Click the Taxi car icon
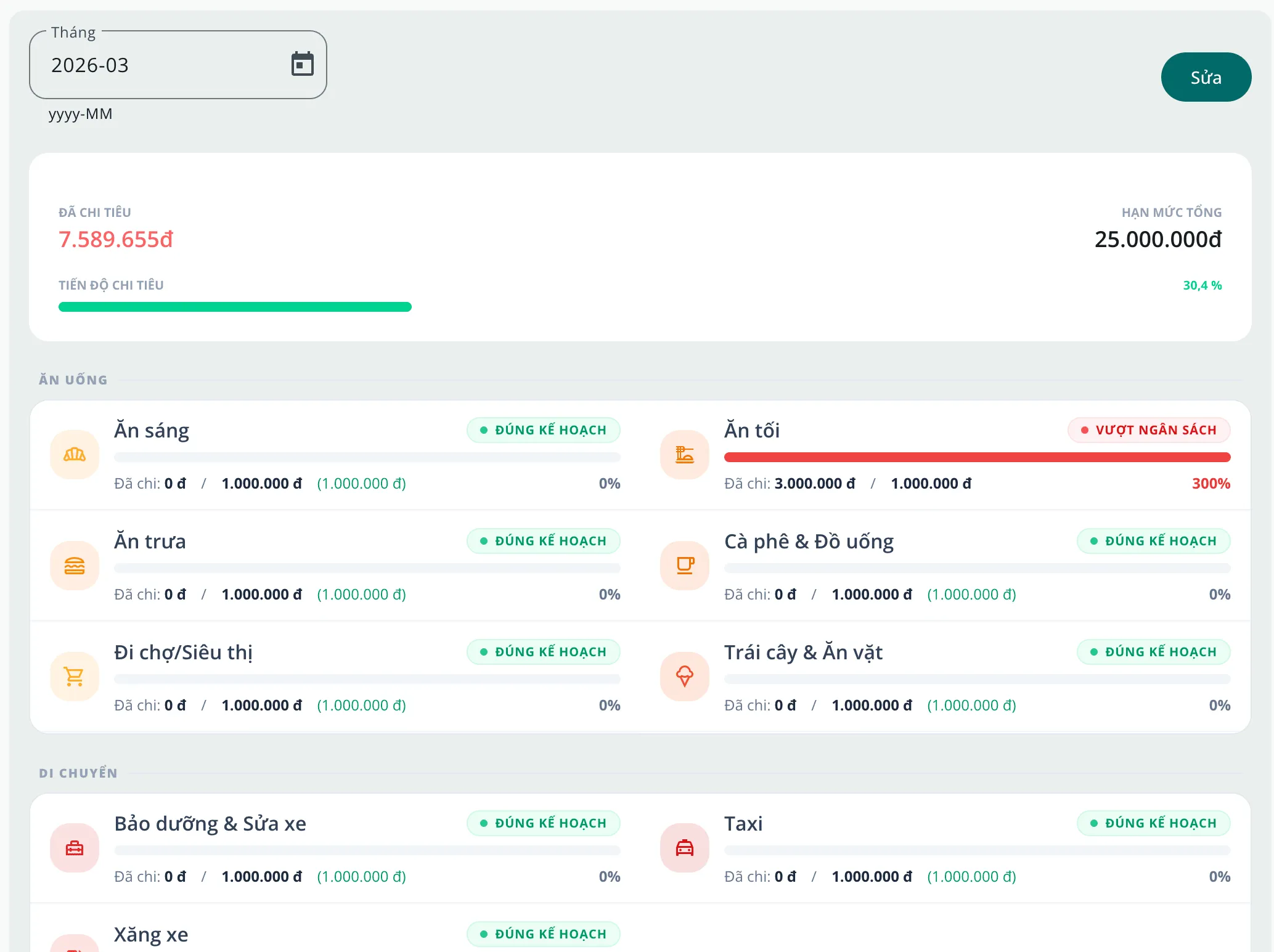Image resolution: width=1274 pixels, height=952 pixels. [684, 848]
